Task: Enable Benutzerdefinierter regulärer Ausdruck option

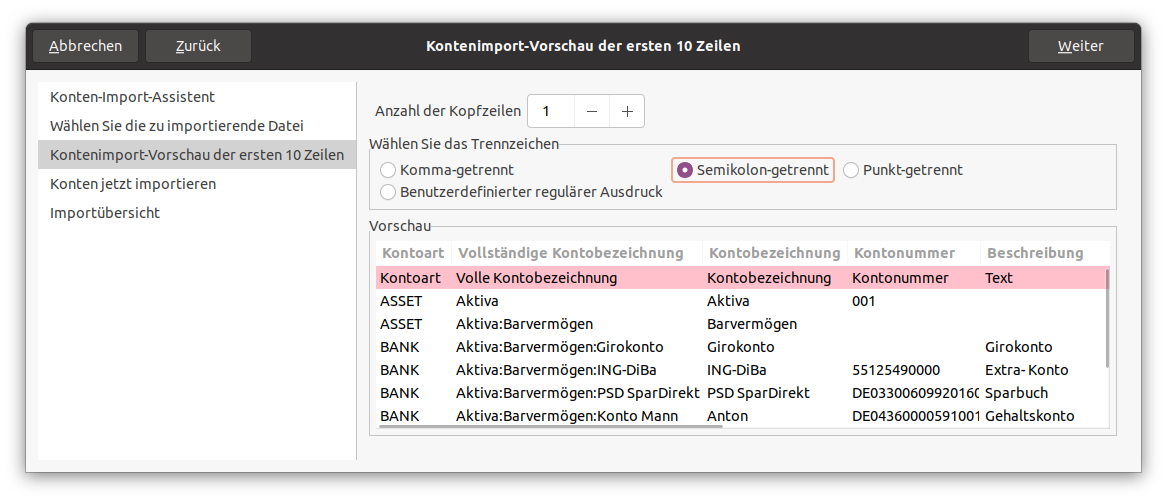Action: tap(388, 191)
